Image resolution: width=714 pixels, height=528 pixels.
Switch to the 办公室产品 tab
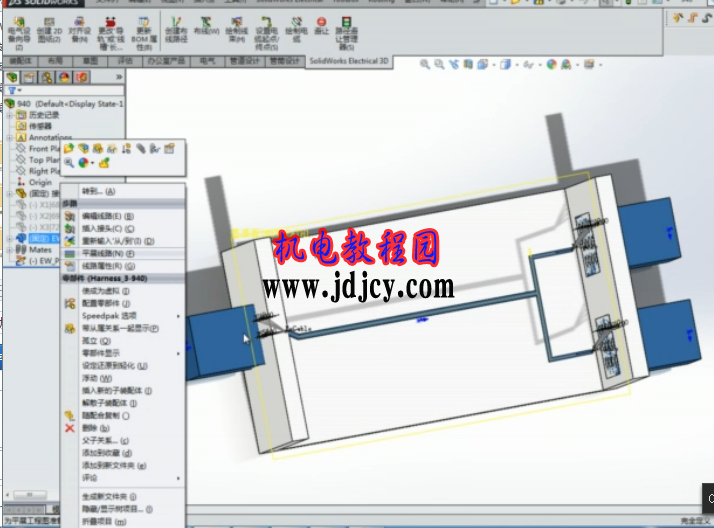pos(167,61)
